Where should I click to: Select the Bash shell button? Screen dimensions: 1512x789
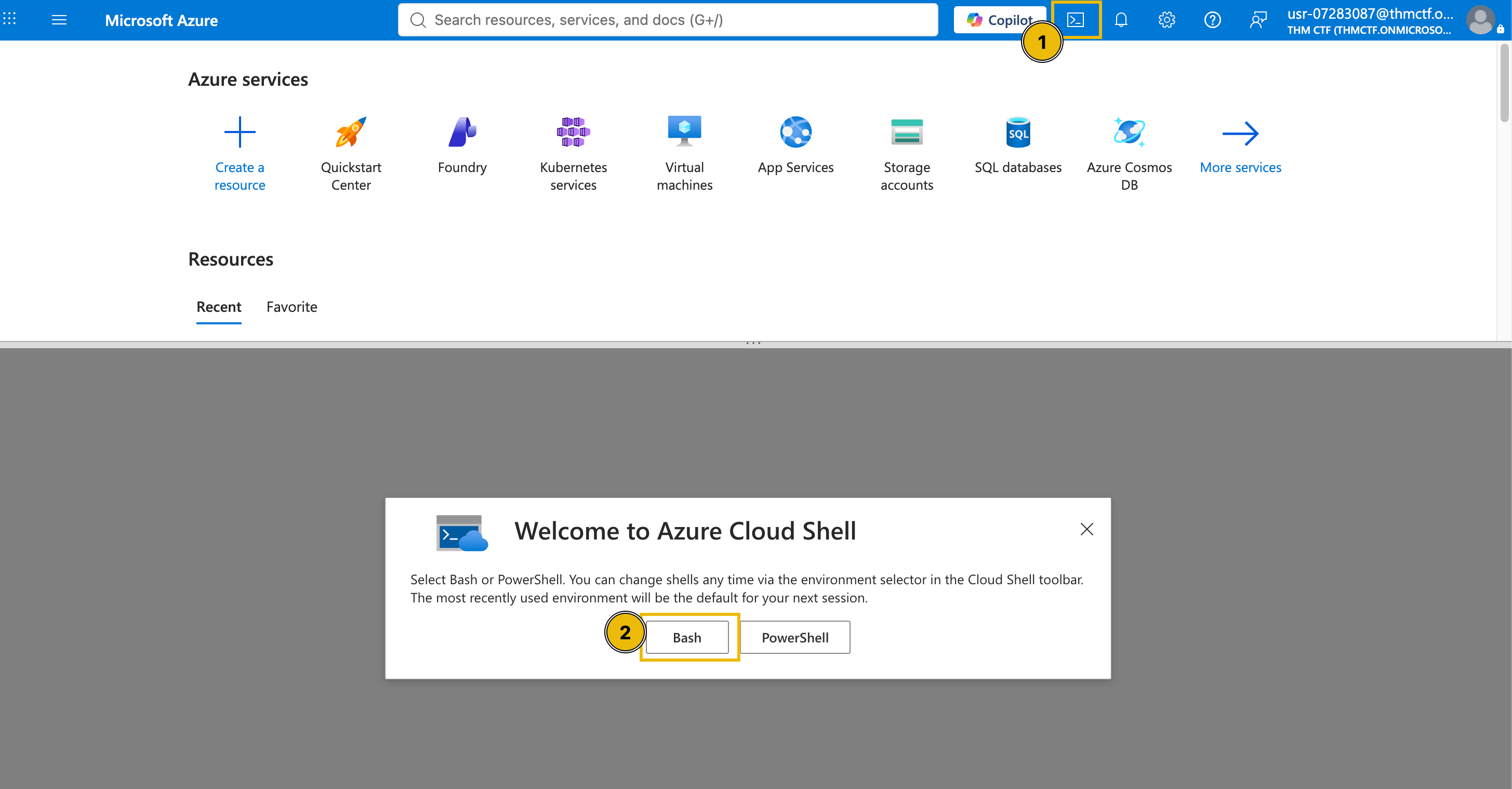pos(687,638)
